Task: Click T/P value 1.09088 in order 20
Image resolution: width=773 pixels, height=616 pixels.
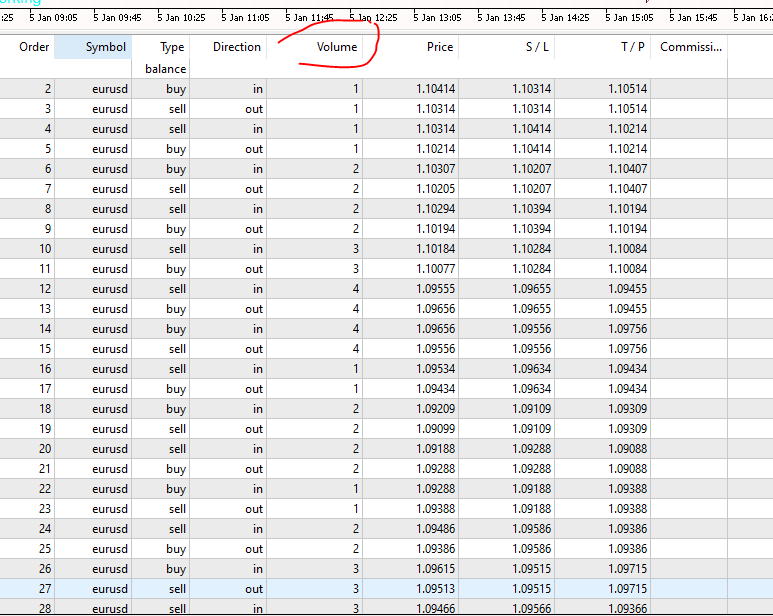Action: [628, 449]
